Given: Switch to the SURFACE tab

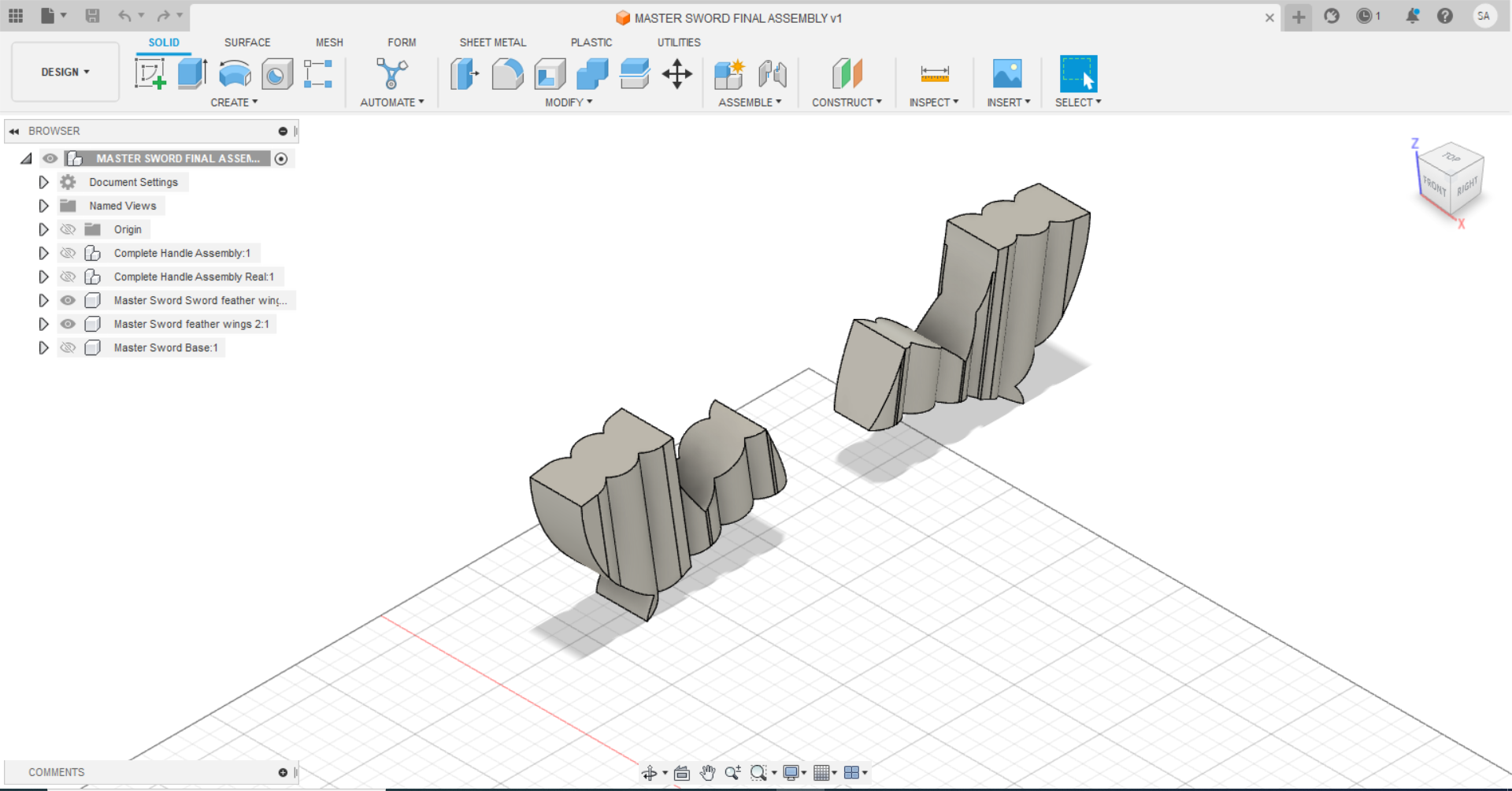Looking at the screenshot, I should [247, 43].
